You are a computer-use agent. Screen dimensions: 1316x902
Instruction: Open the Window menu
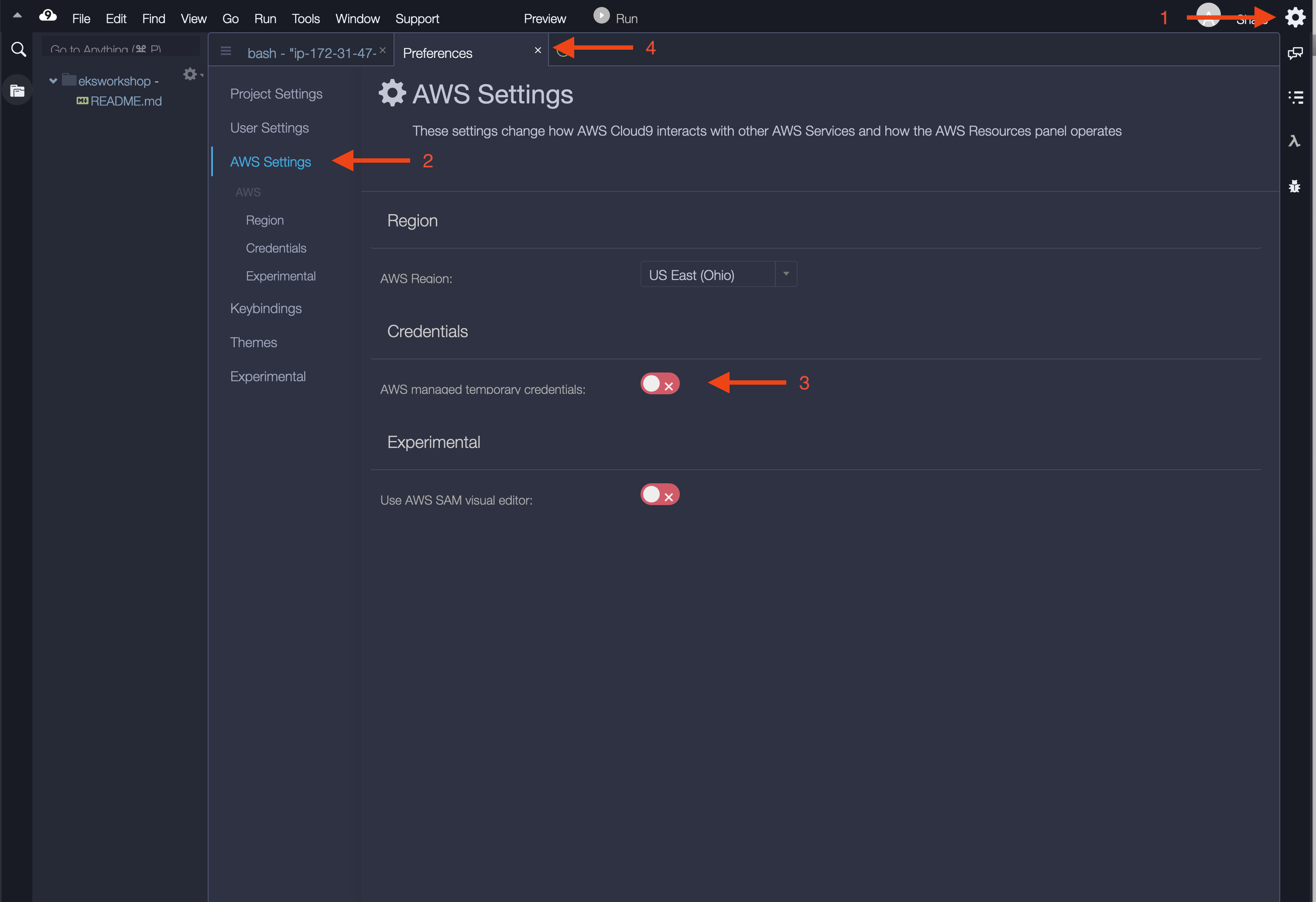[x=357, y=18]
